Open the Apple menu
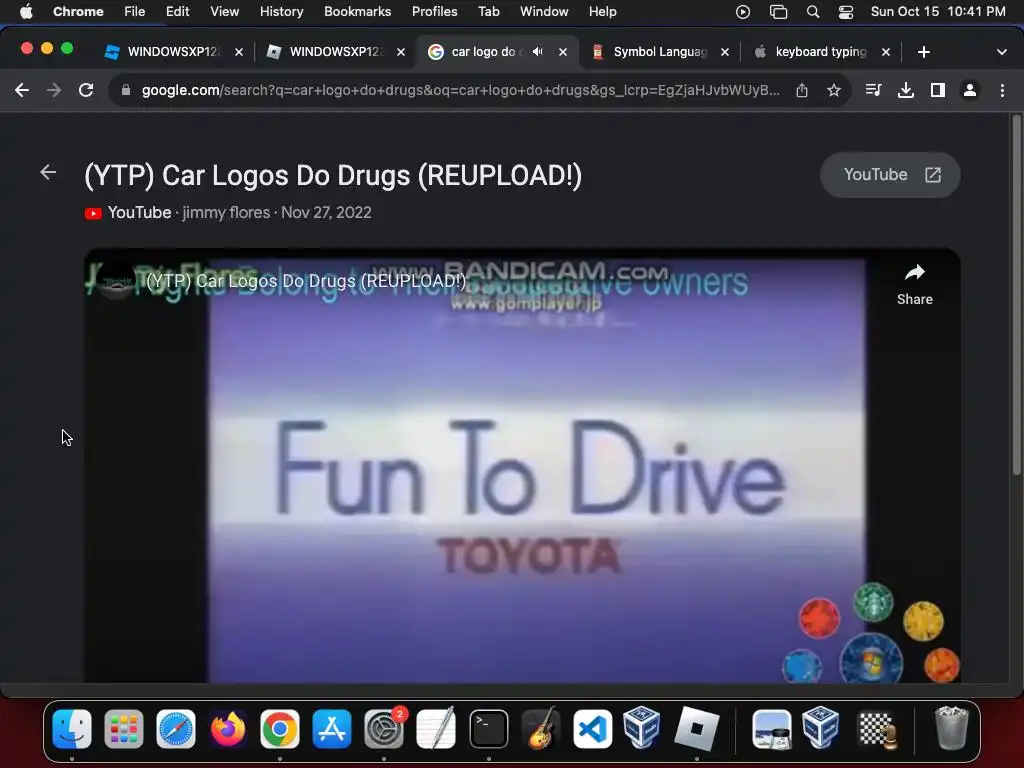 coord(26,11)
